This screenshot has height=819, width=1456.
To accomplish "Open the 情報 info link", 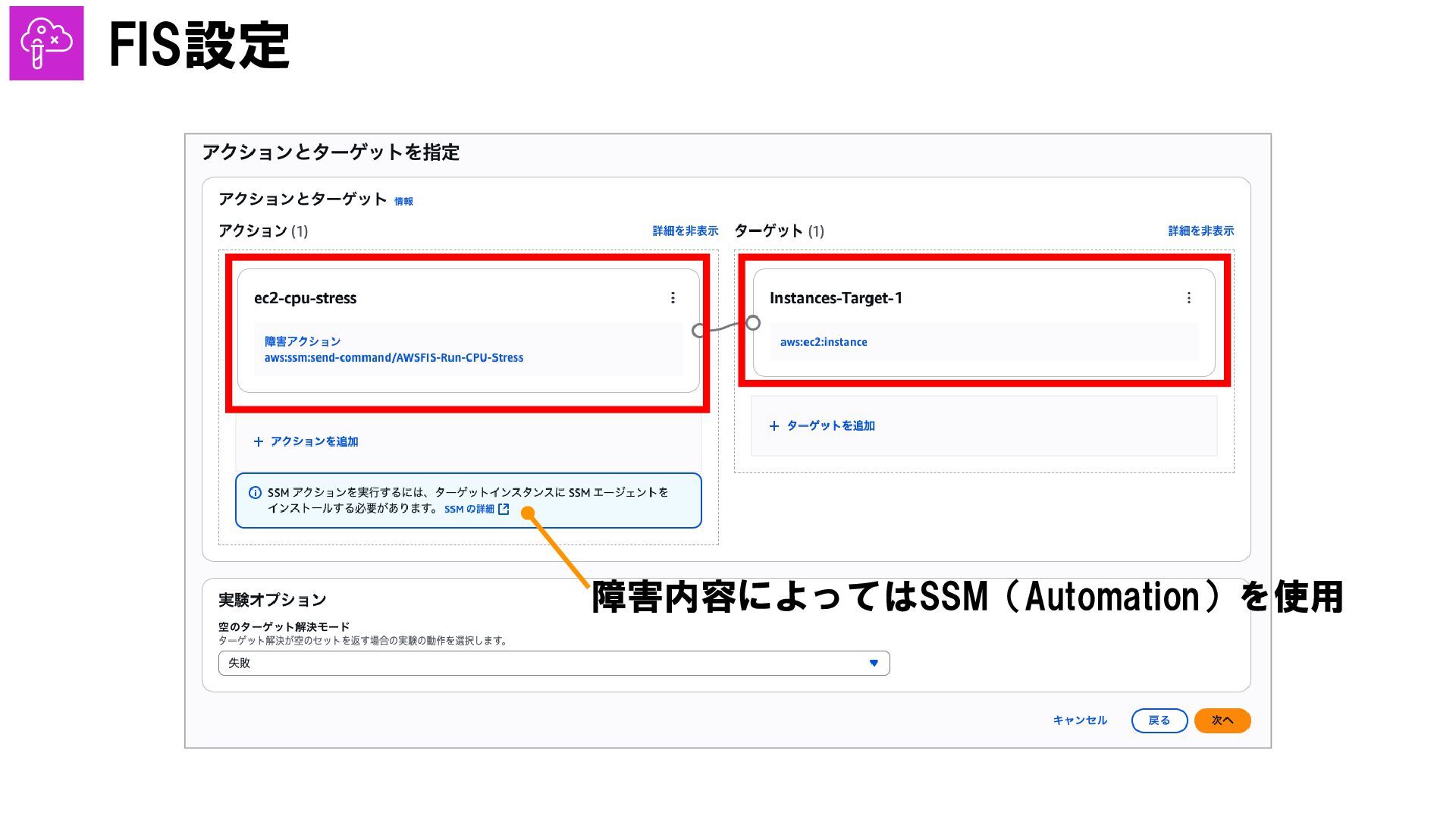I will [403, 201].
